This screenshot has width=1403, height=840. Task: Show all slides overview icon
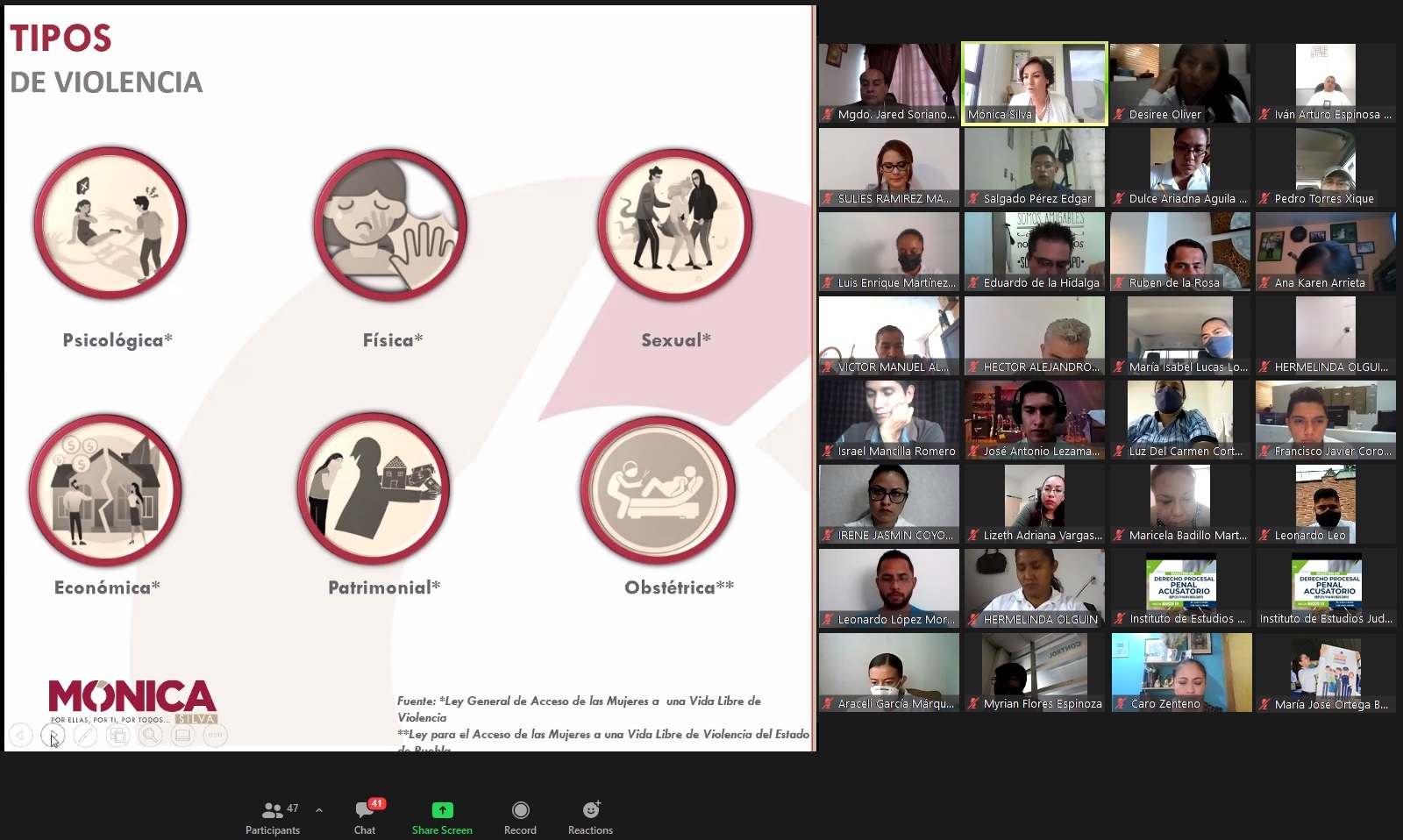[x=118, y=735]
